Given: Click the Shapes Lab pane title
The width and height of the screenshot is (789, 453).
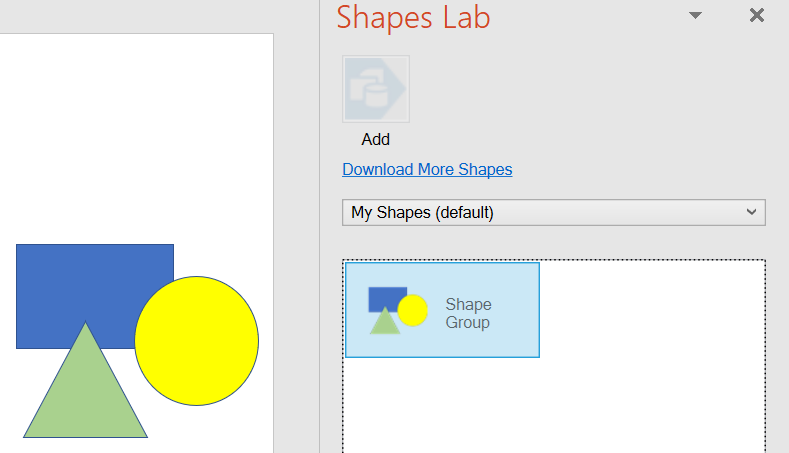Looking at the screenshot, I should click(x=413, y=17).
